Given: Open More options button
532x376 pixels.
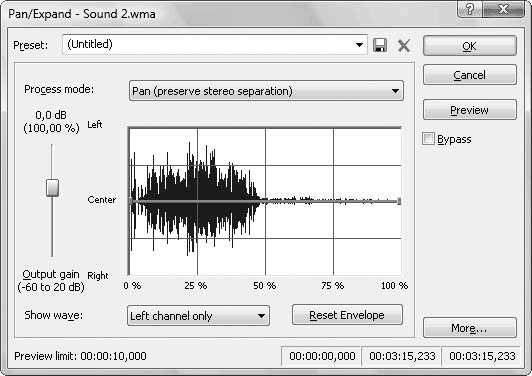Looking at the screenshot, I should pyautogui.click(x=470, y=328).
